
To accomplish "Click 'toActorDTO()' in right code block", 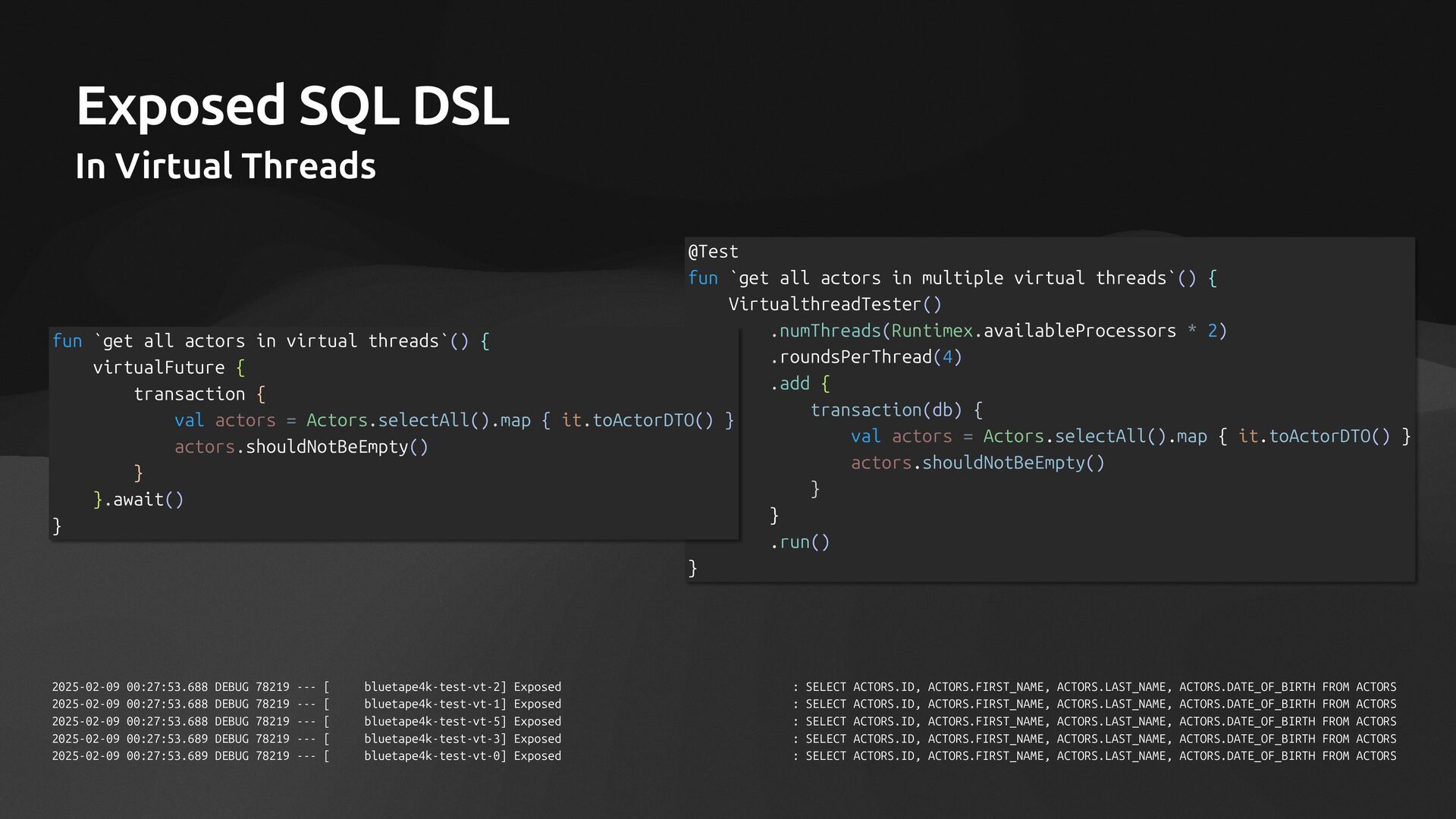I will pyautogui.click(x=1329, y=437).
